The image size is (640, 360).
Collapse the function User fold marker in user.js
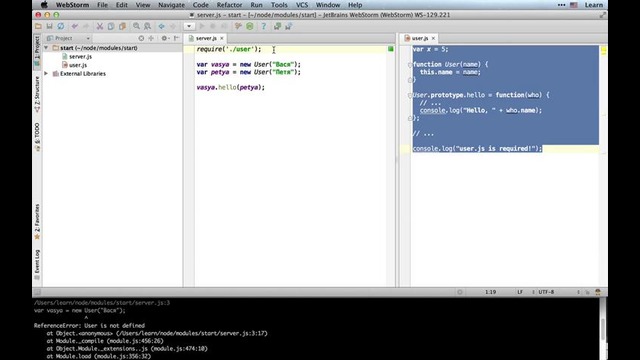click(x=410, y=64)
